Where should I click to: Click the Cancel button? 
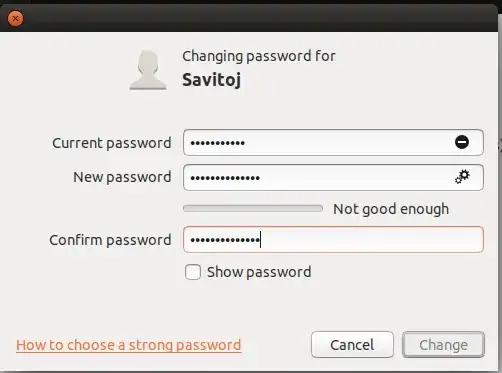point(352,345)
